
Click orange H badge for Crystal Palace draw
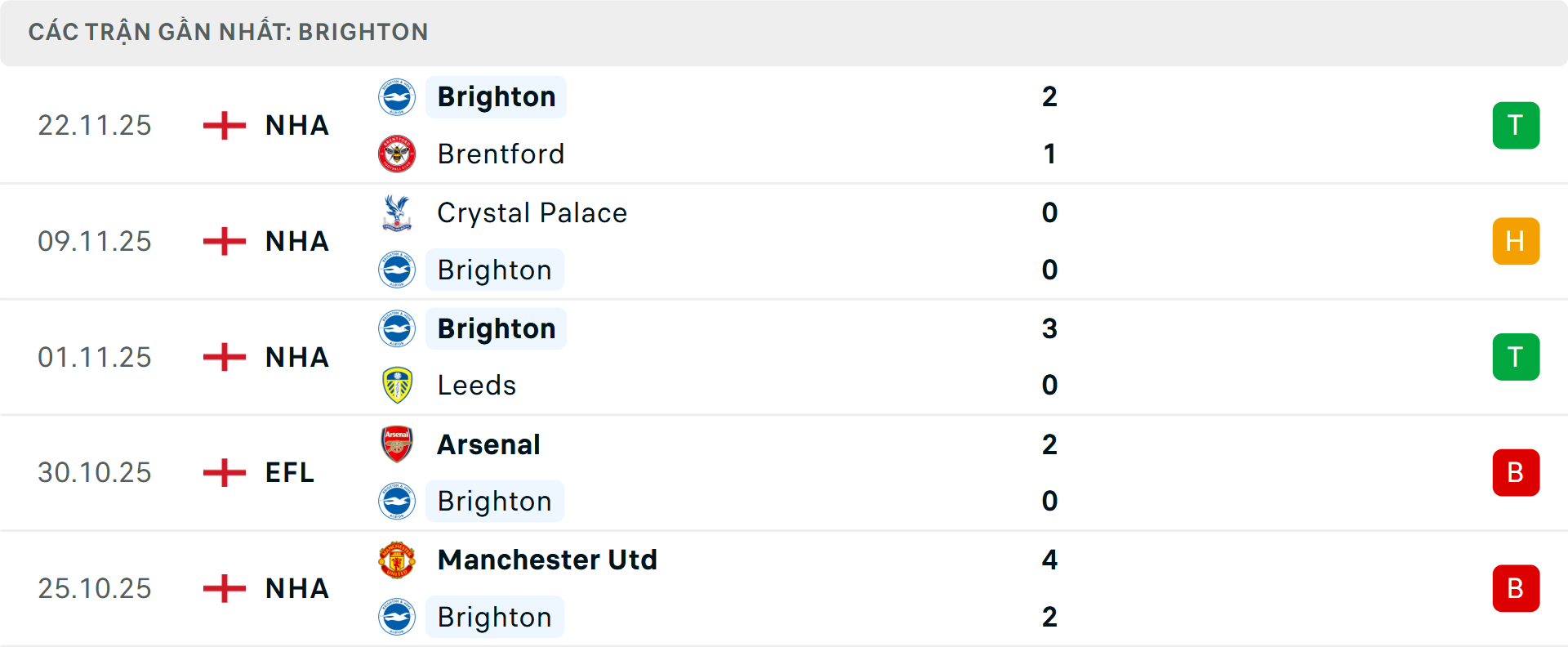pyautogui.click(x=1516, y=241)
